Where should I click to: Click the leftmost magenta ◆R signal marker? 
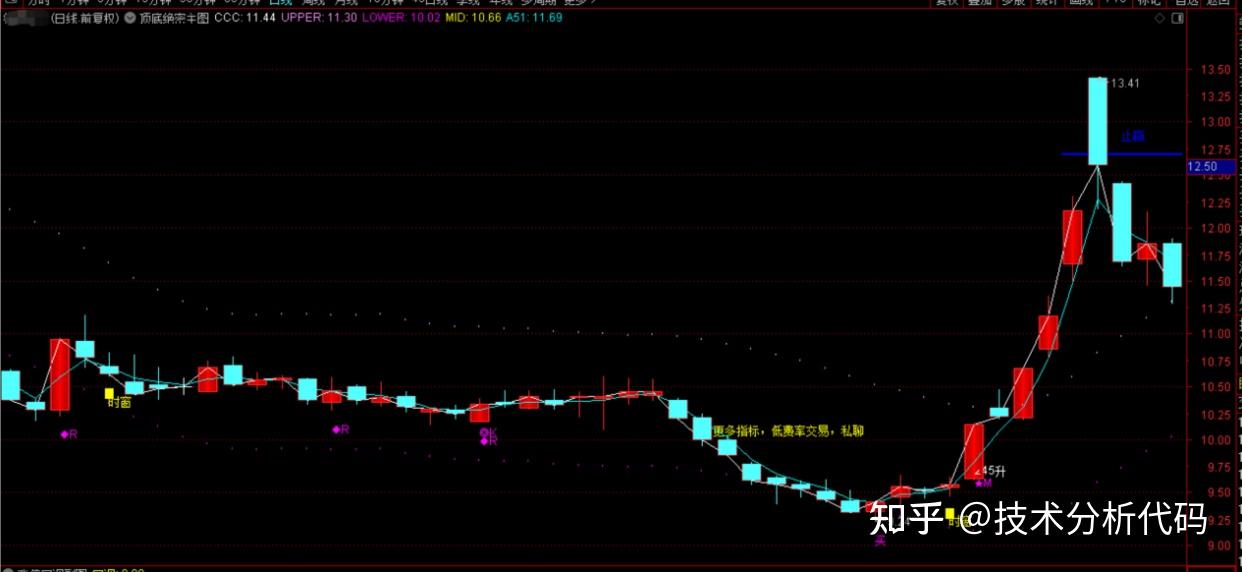coord(68,435)
